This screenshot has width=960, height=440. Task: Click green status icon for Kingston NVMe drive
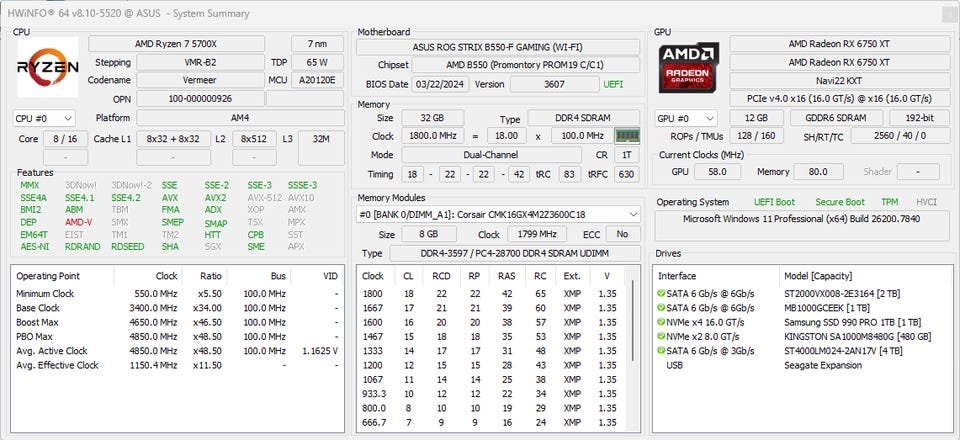(661, 337)
